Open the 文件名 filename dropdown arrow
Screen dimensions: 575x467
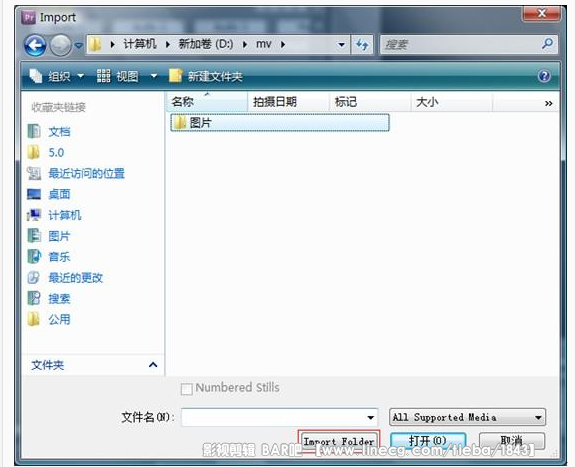pyautogui.click(x=370, y=417)
